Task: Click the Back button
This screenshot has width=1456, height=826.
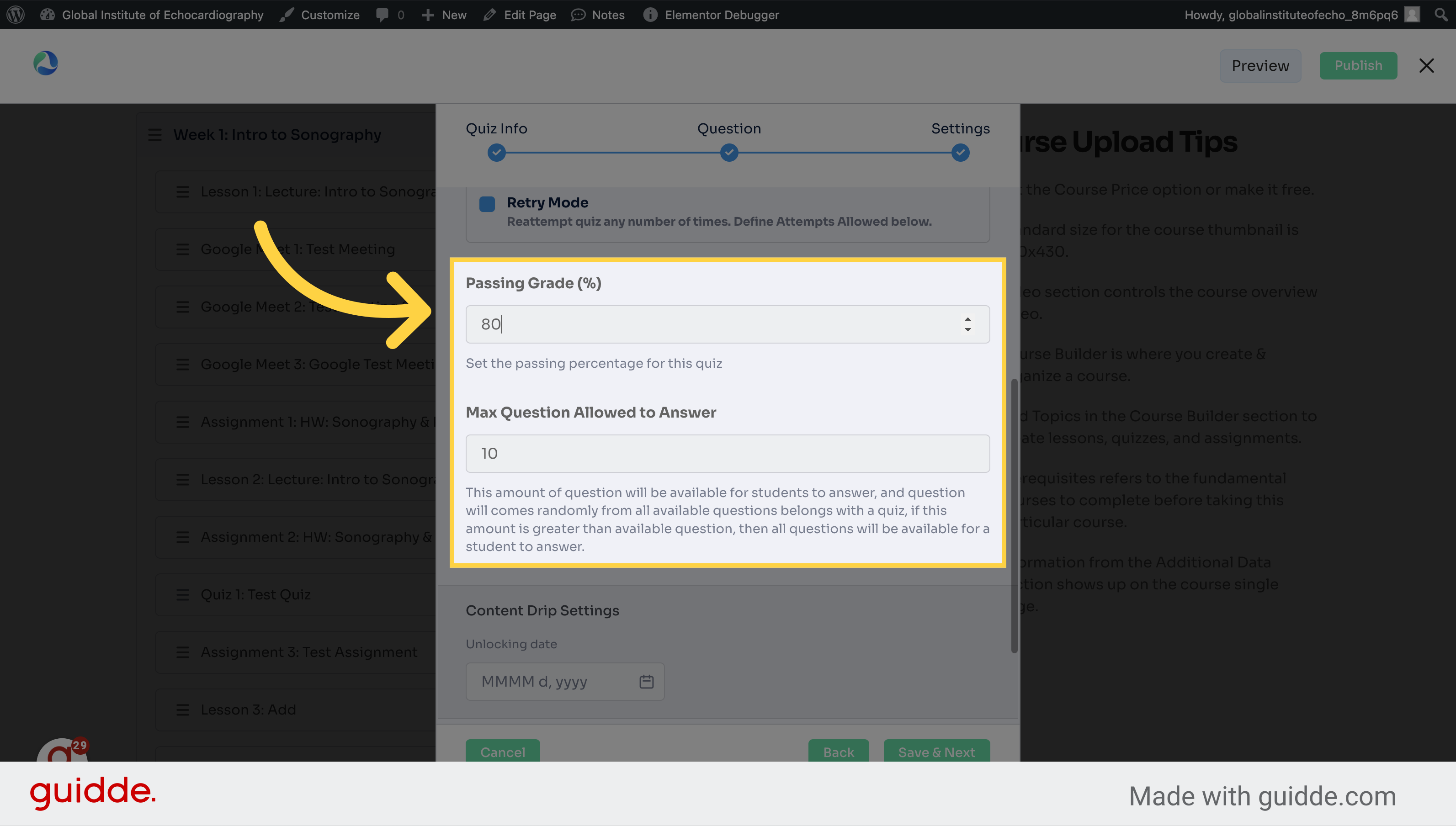Action: (837, 751)
